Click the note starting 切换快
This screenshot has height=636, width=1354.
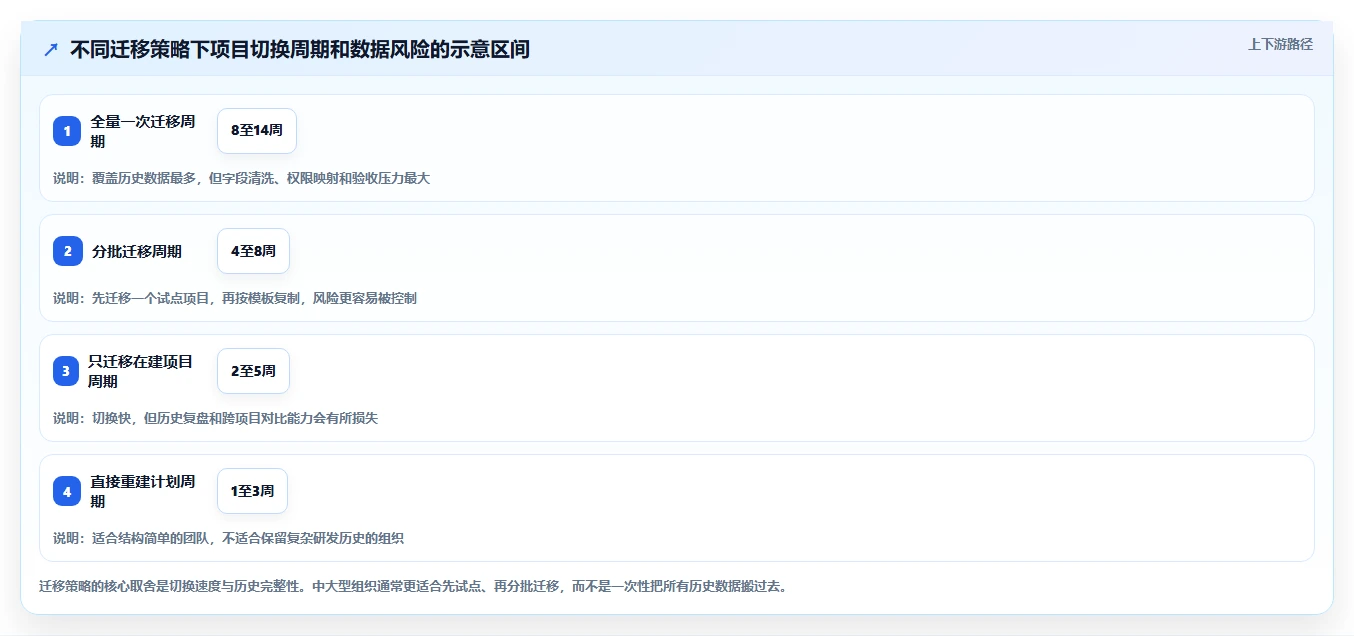(x=215, y=418)
